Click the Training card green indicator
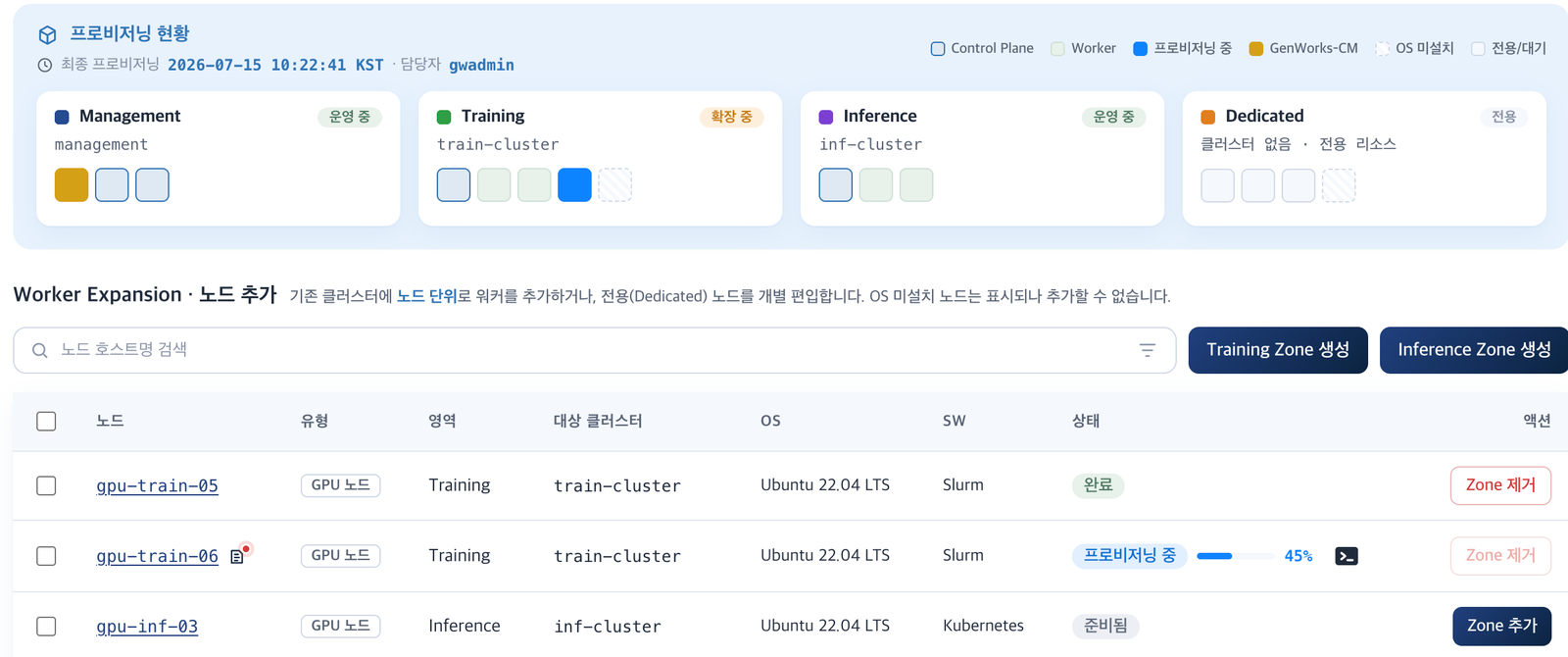The width and height of the screenshot is (1568, 657). tap(444, 117)
